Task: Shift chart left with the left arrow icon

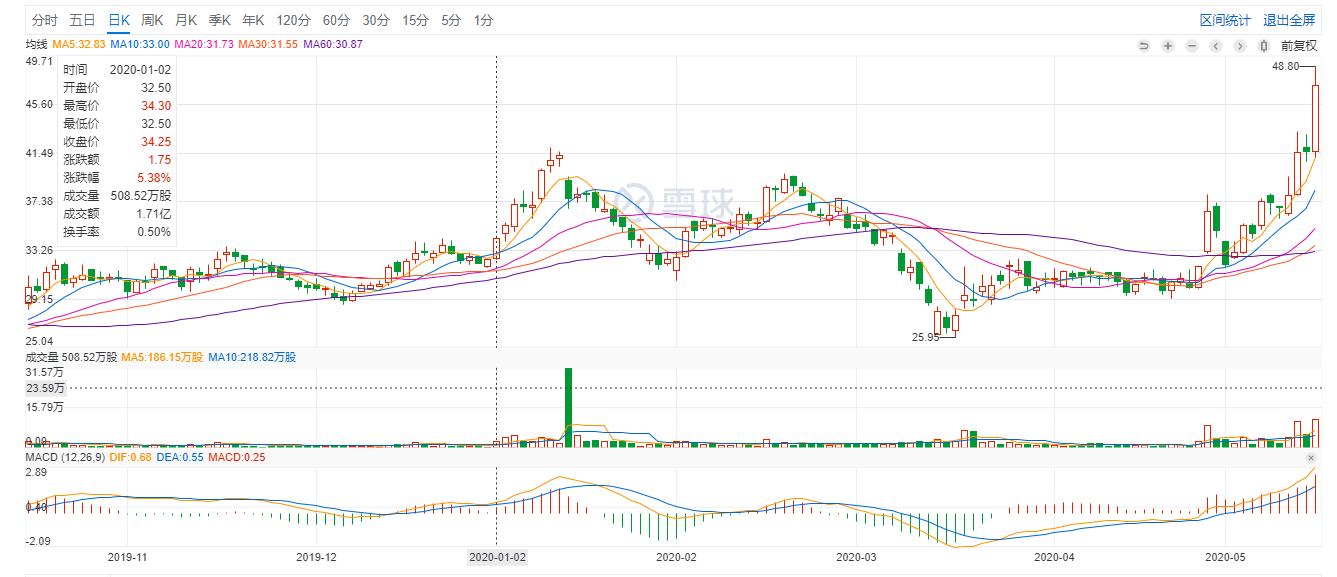Action: [x=1216, y=45]
